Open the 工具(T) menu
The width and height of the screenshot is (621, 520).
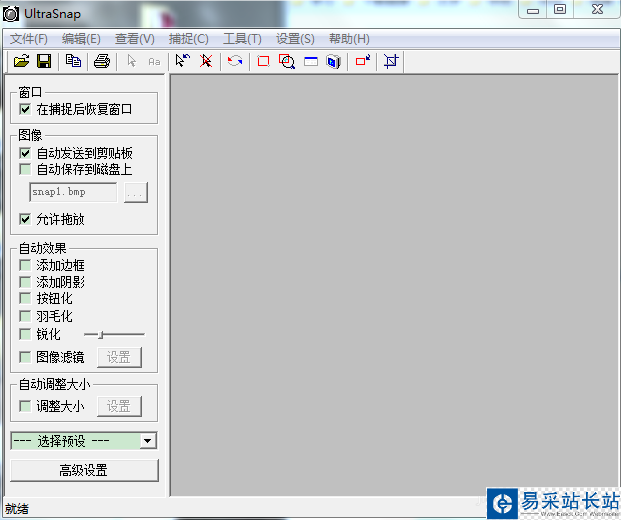pyautogui.click(x=242, y=39)
